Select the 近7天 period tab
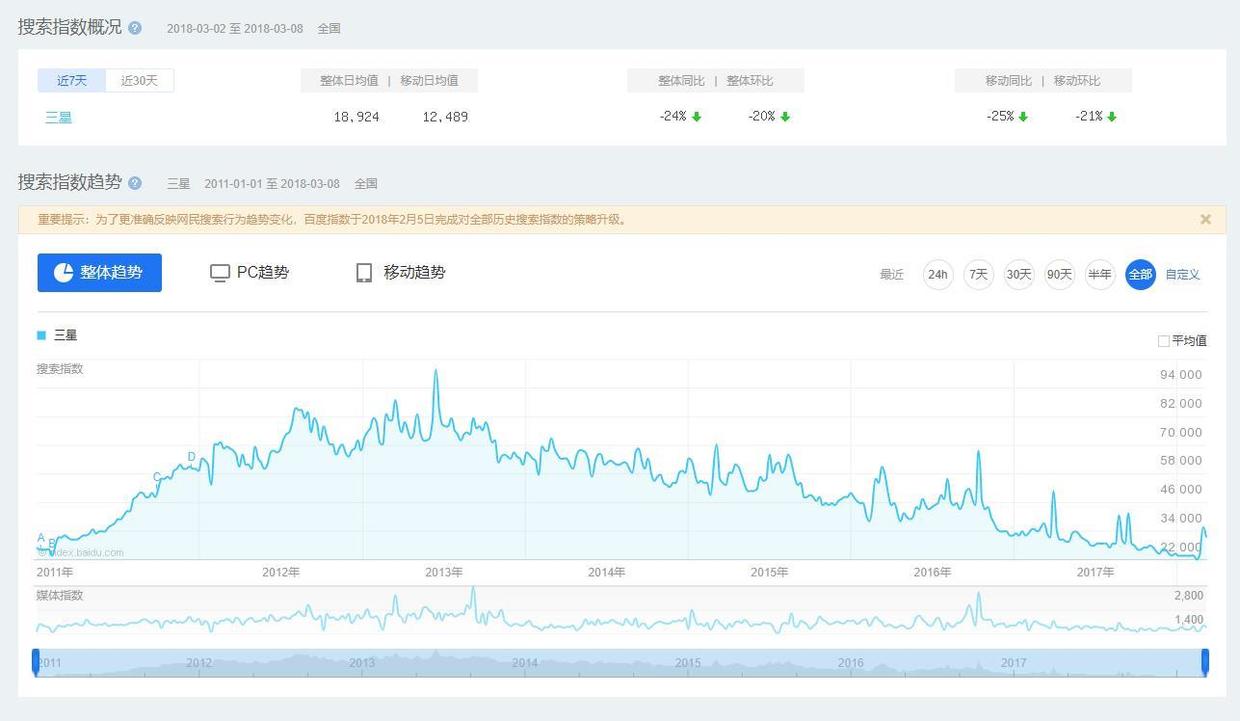The width and height of the screenshot is (1240, 721). click(72, 81)
